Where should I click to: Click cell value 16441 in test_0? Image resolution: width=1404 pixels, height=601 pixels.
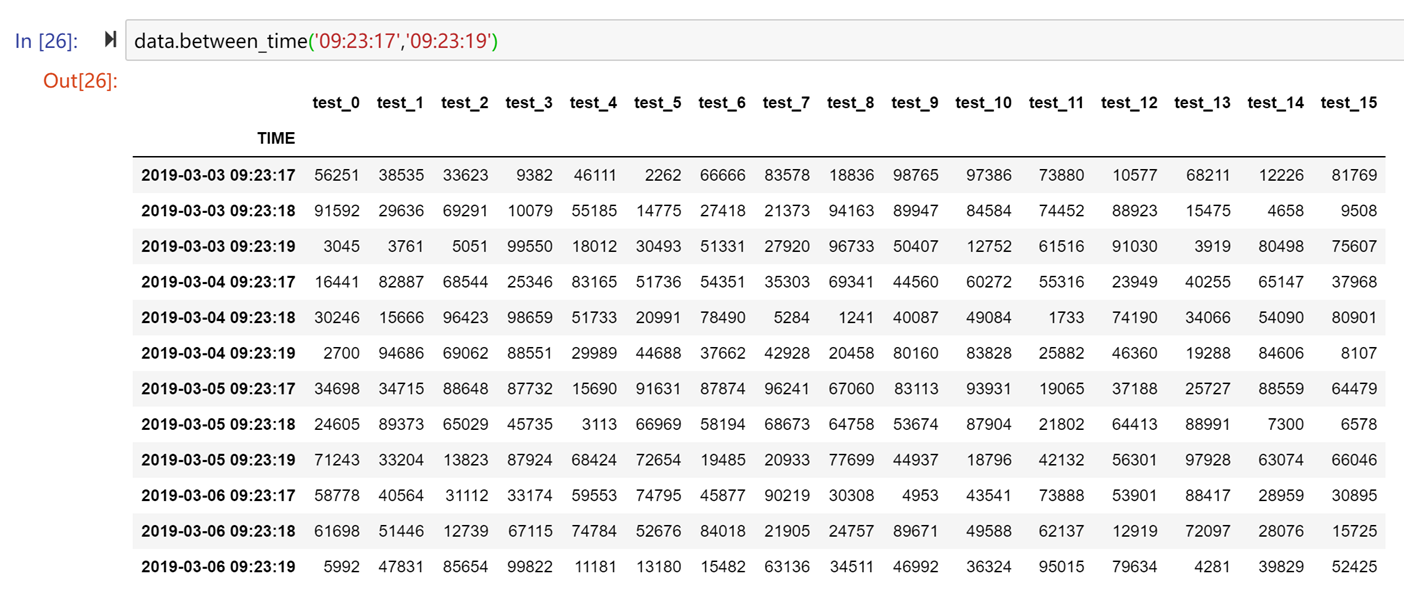(337, 282)
